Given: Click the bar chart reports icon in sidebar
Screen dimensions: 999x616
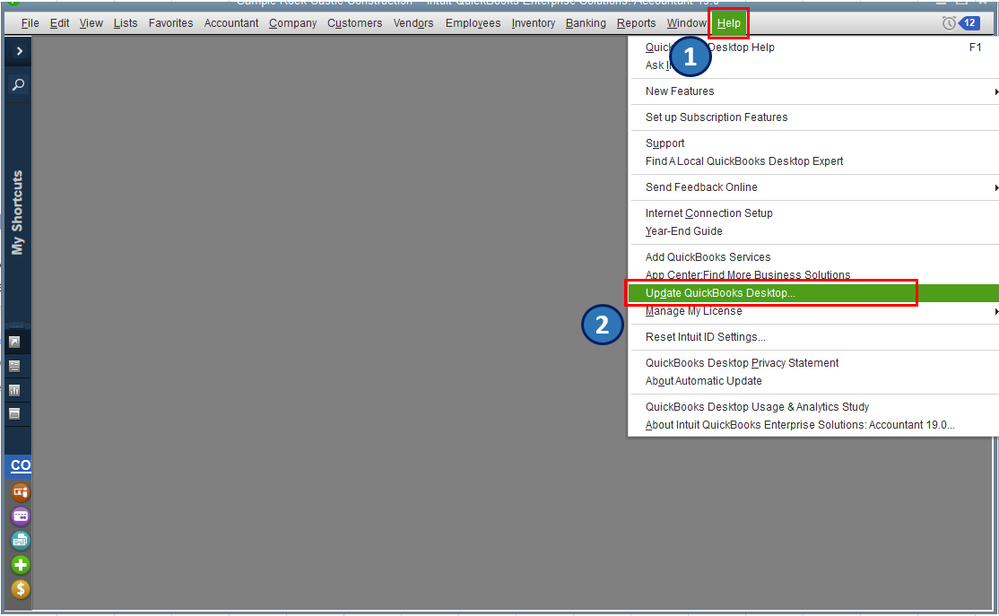Looking at the screenshot, I should coord(15,390).
